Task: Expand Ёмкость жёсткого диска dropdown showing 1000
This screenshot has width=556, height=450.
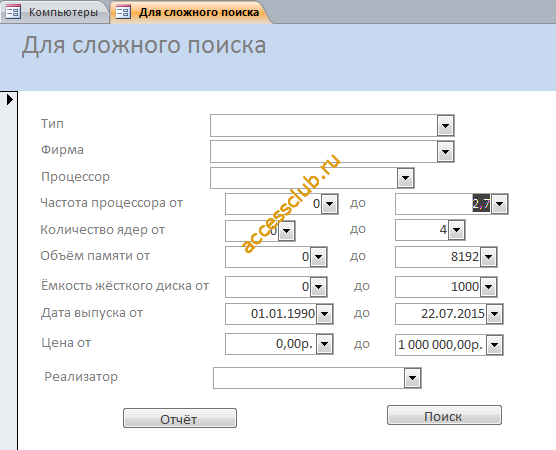Action: [489, 287]
